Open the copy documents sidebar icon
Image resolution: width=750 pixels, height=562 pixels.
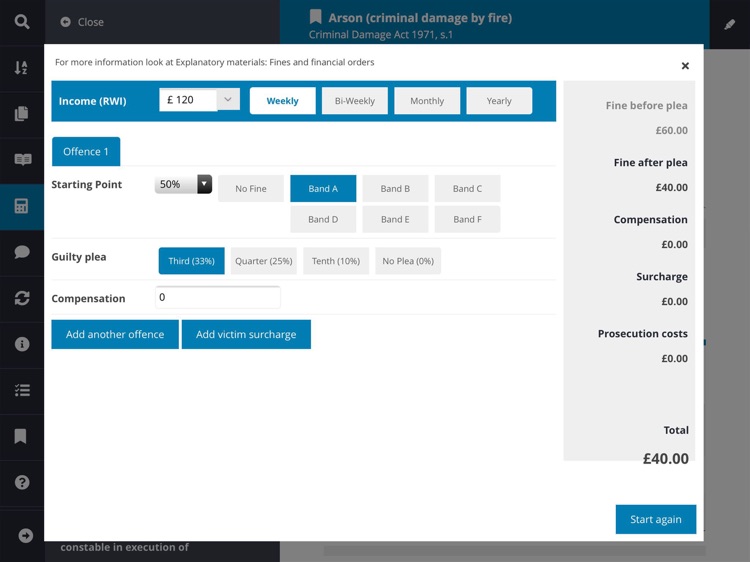coord(22,113)
